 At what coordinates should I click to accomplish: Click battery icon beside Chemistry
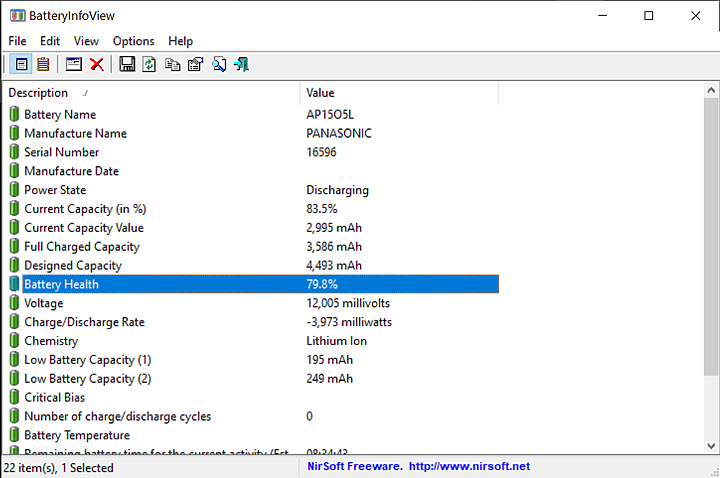coord(15,340)
